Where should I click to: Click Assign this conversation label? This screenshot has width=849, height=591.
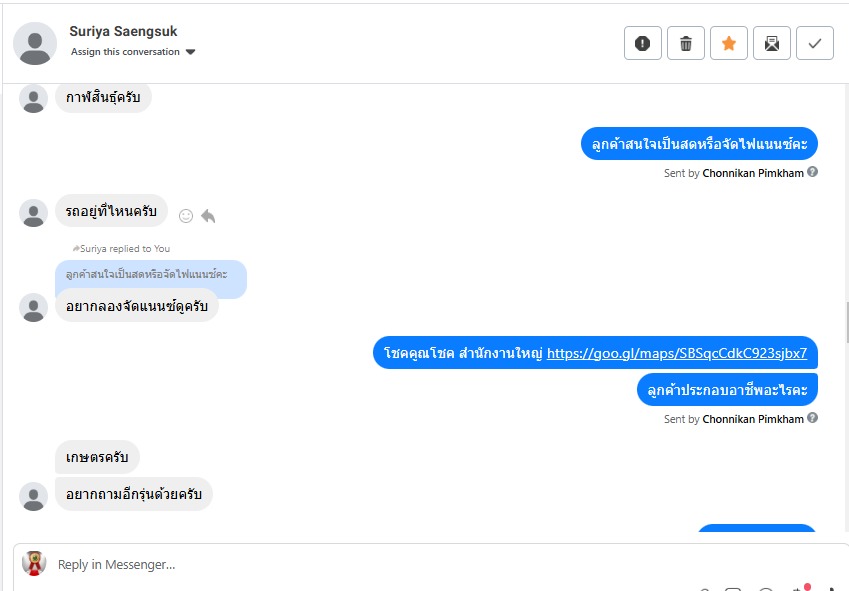[125, 51]
